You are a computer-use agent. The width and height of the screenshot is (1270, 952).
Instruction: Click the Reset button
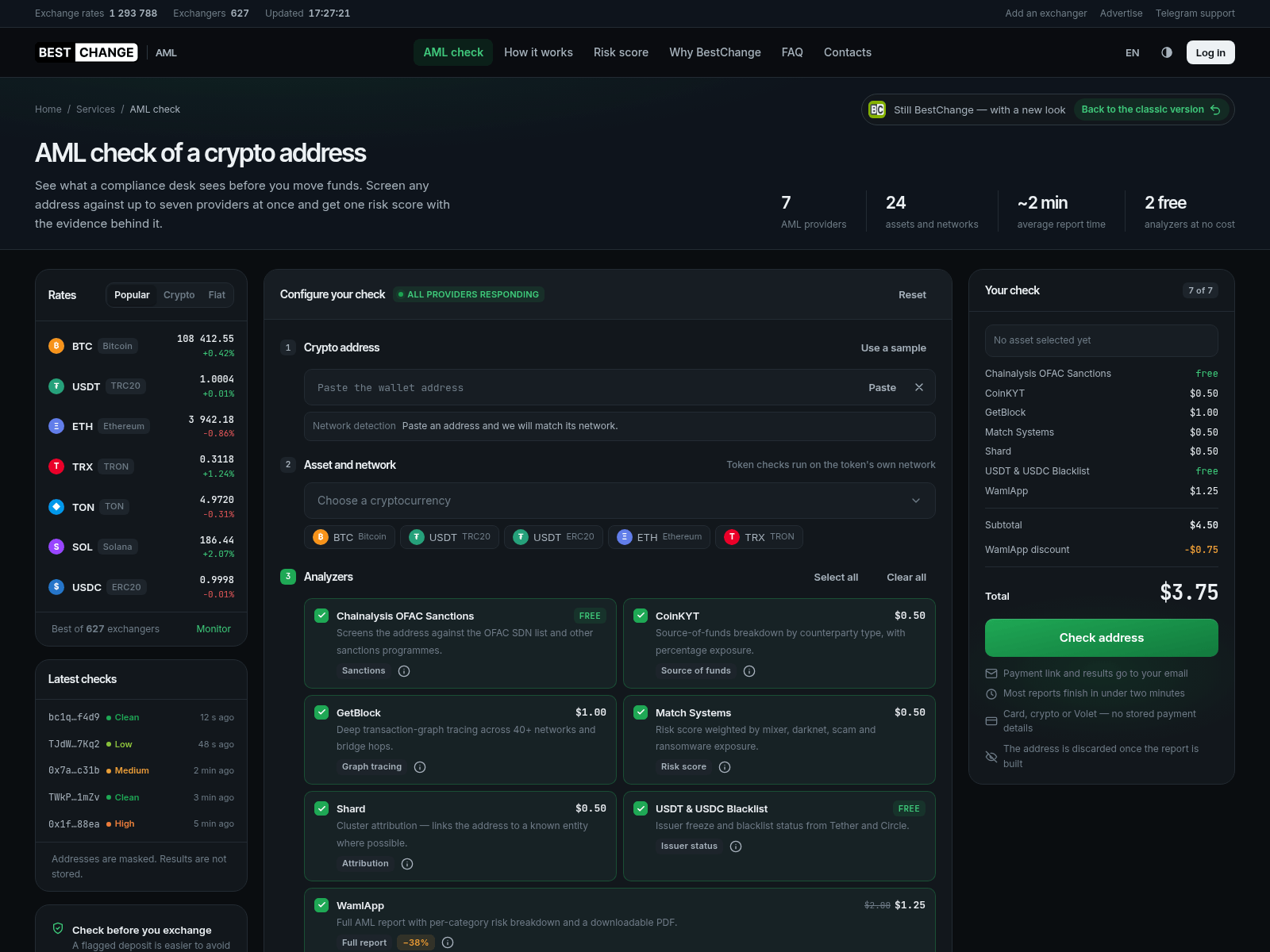pos(912,294)
